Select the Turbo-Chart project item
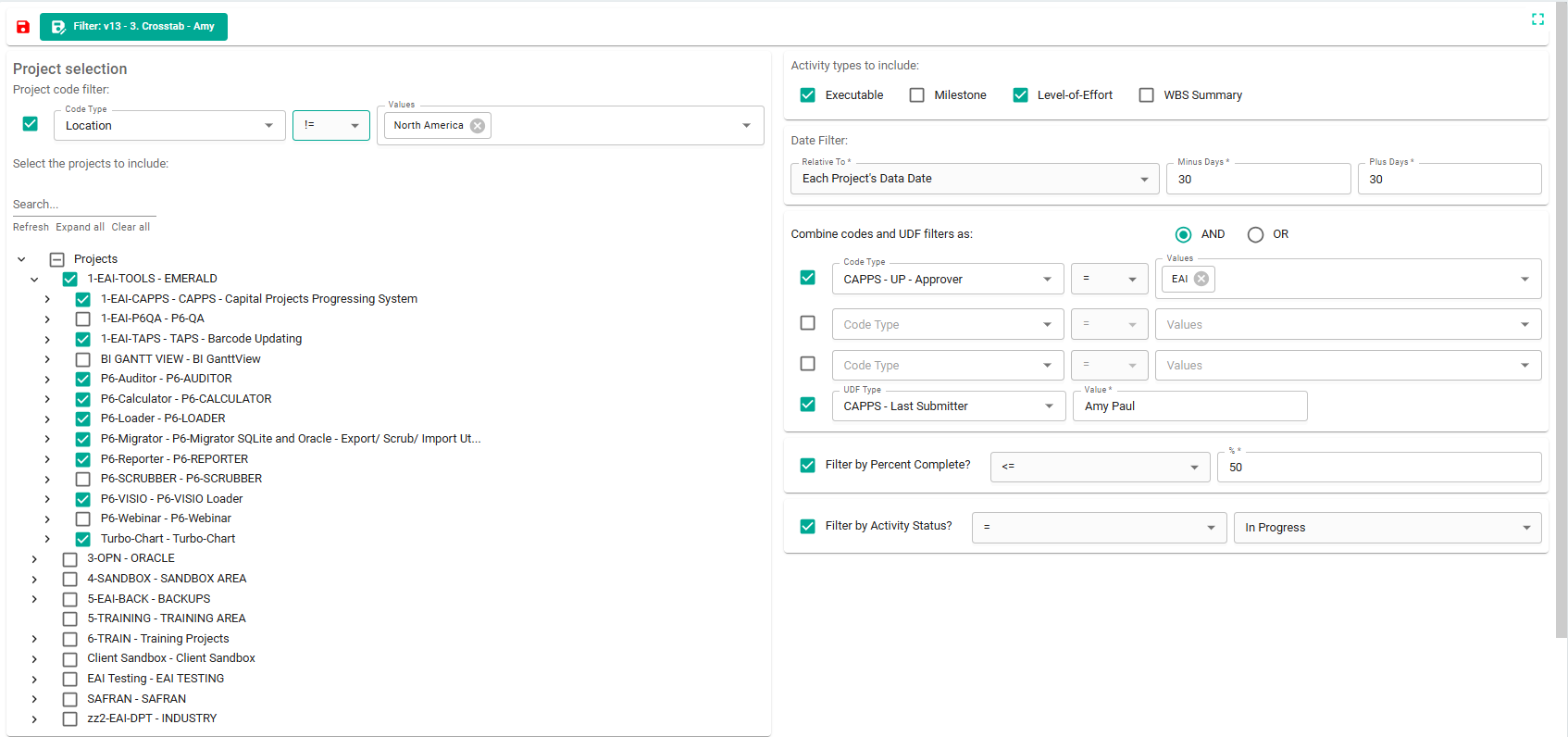This screenshot has height=737, width=1568. [168, 539]
